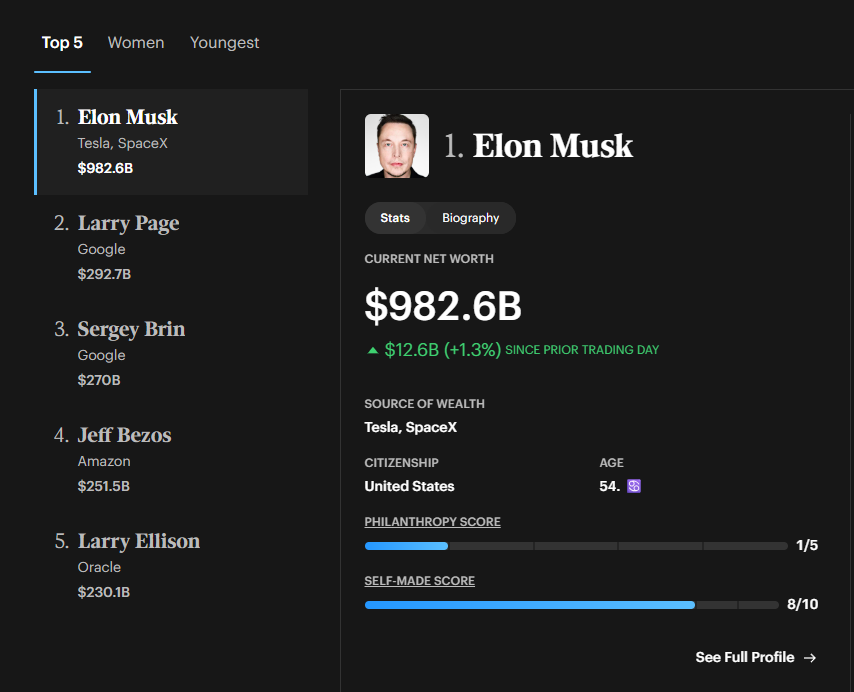Open the Women tab
854x692 pixels.
(x=136, y=42)
